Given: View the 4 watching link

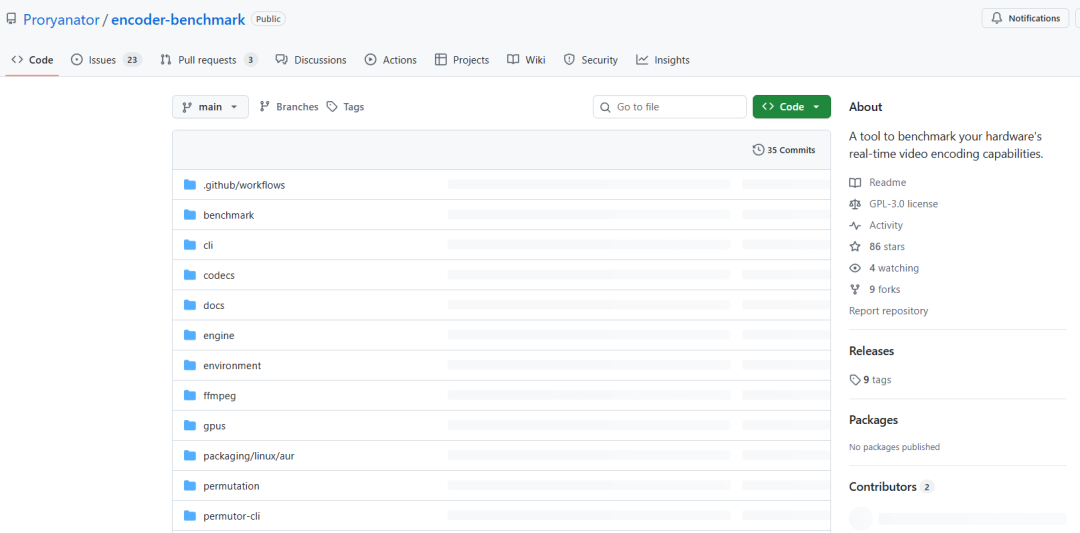Looking at the screenshot, I should click(884, 268).
